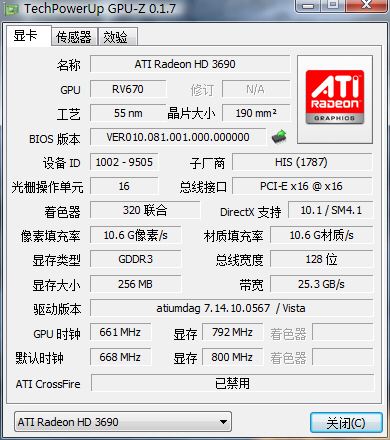This screenshot has height=440, width=390.
Task: Click the DirectX 支持 label
Action: (251, 212)
